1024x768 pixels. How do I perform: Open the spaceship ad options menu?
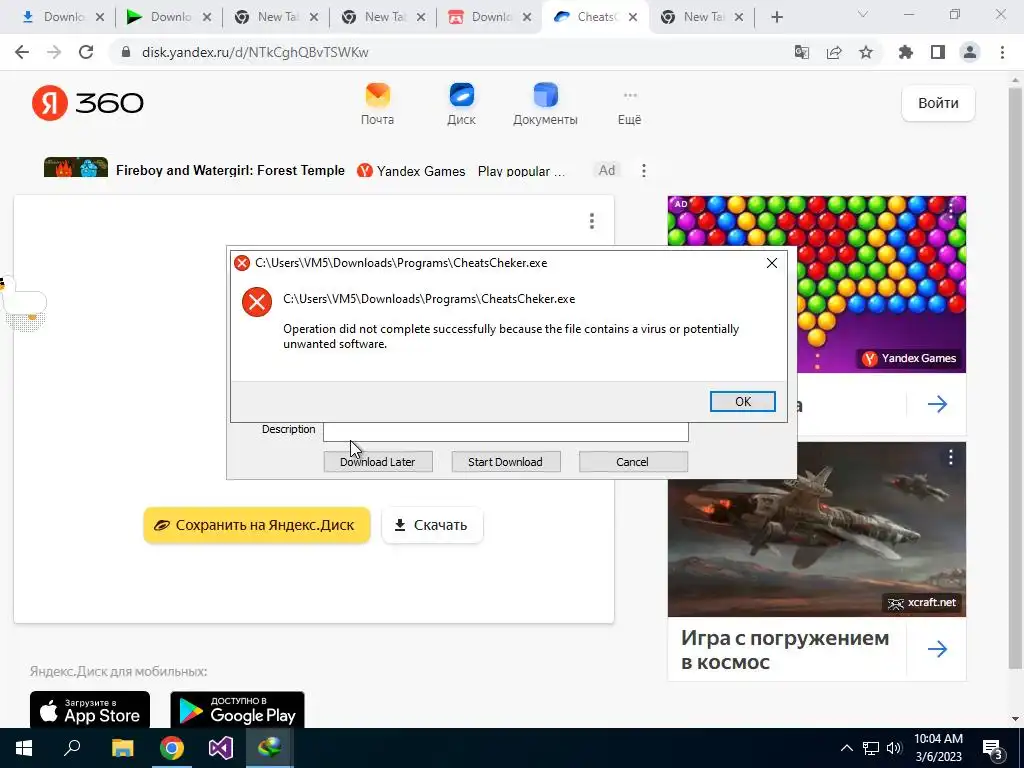951,458
